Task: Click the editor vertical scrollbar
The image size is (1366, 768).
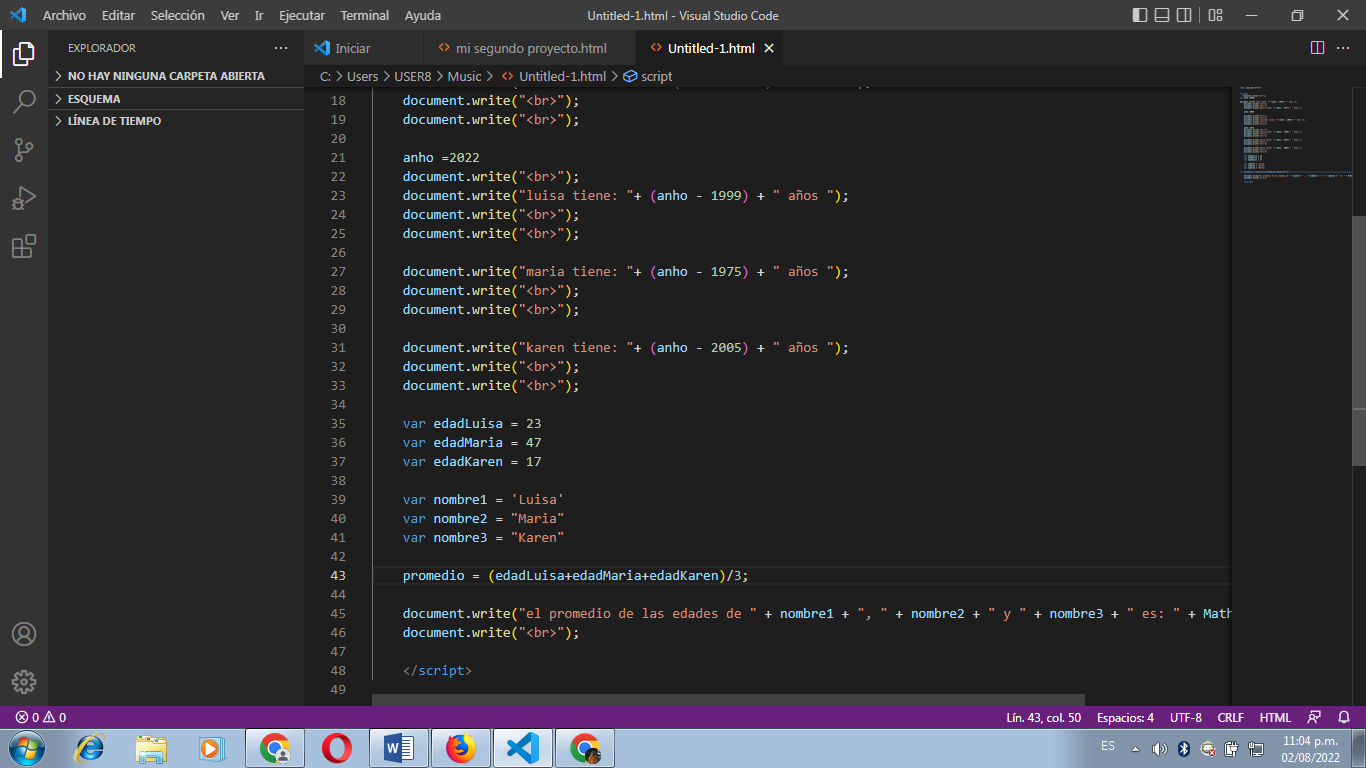Action: (1358, 341)
